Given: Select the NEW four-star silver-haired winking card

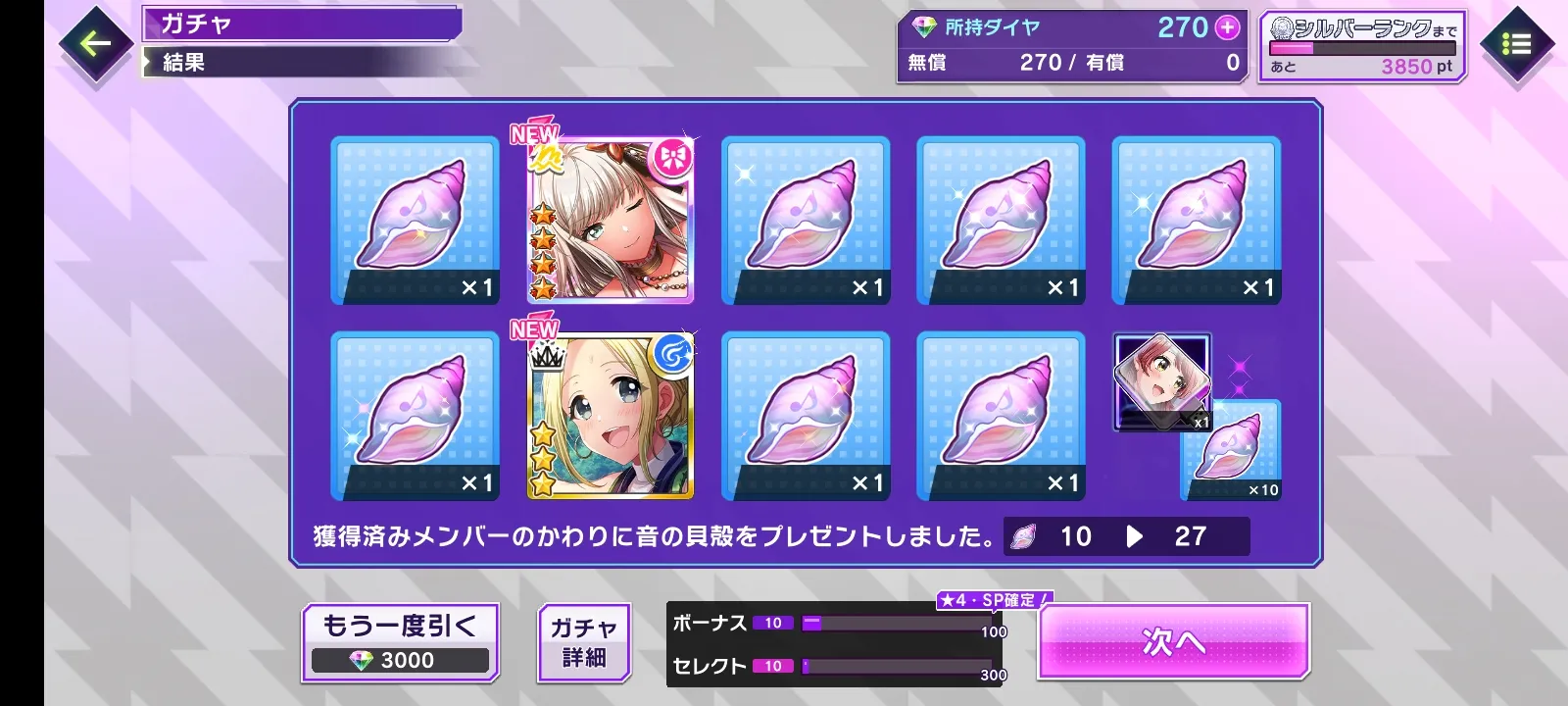Looking at the screenshot, I should coord(610,220).
